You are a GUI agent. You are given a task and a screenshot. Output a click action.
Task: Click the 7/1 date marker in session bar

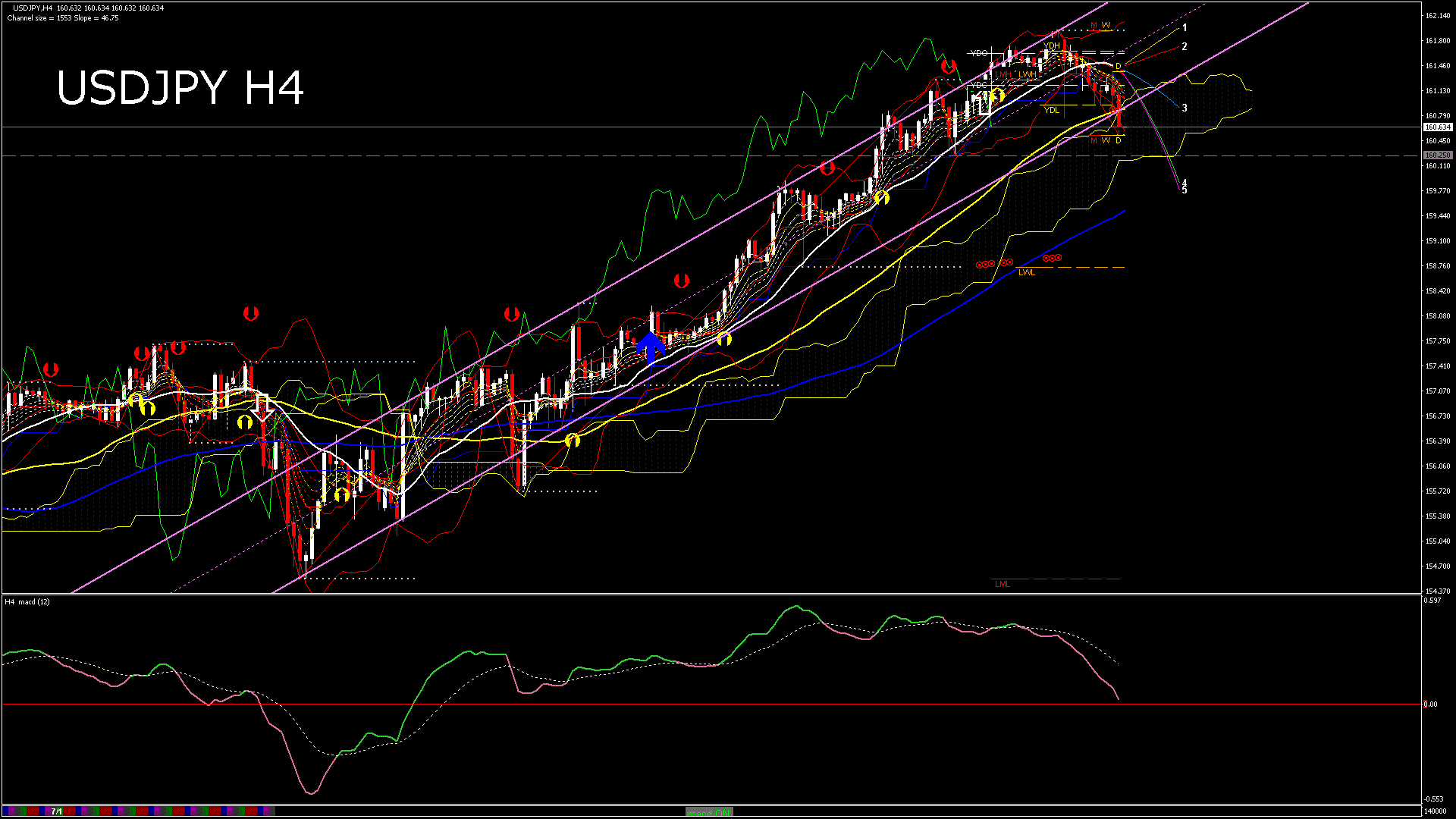click(x=57, y=811)
